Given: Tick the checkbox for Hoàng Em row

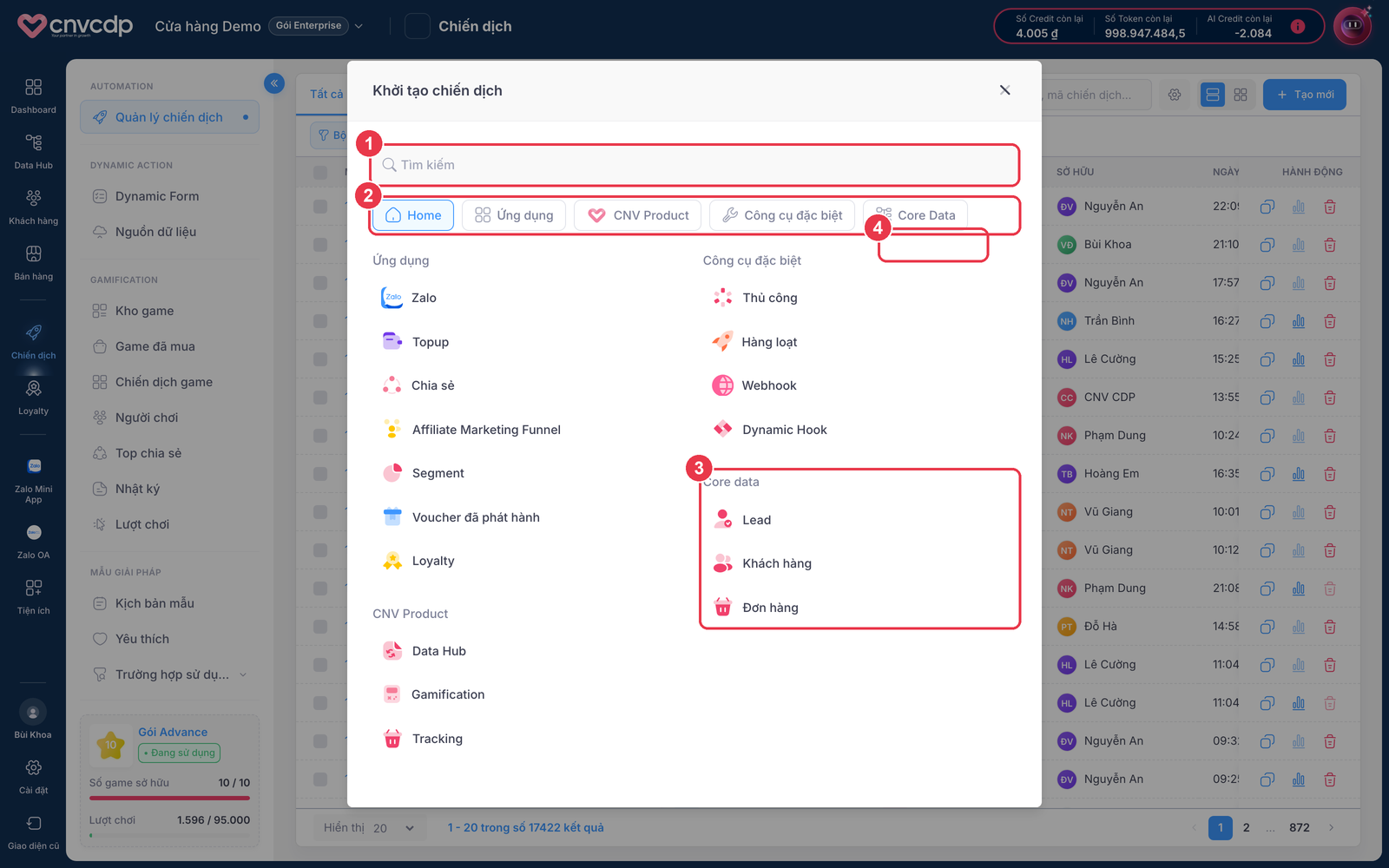Looking at the screenshot, I should tap(320, 474).
